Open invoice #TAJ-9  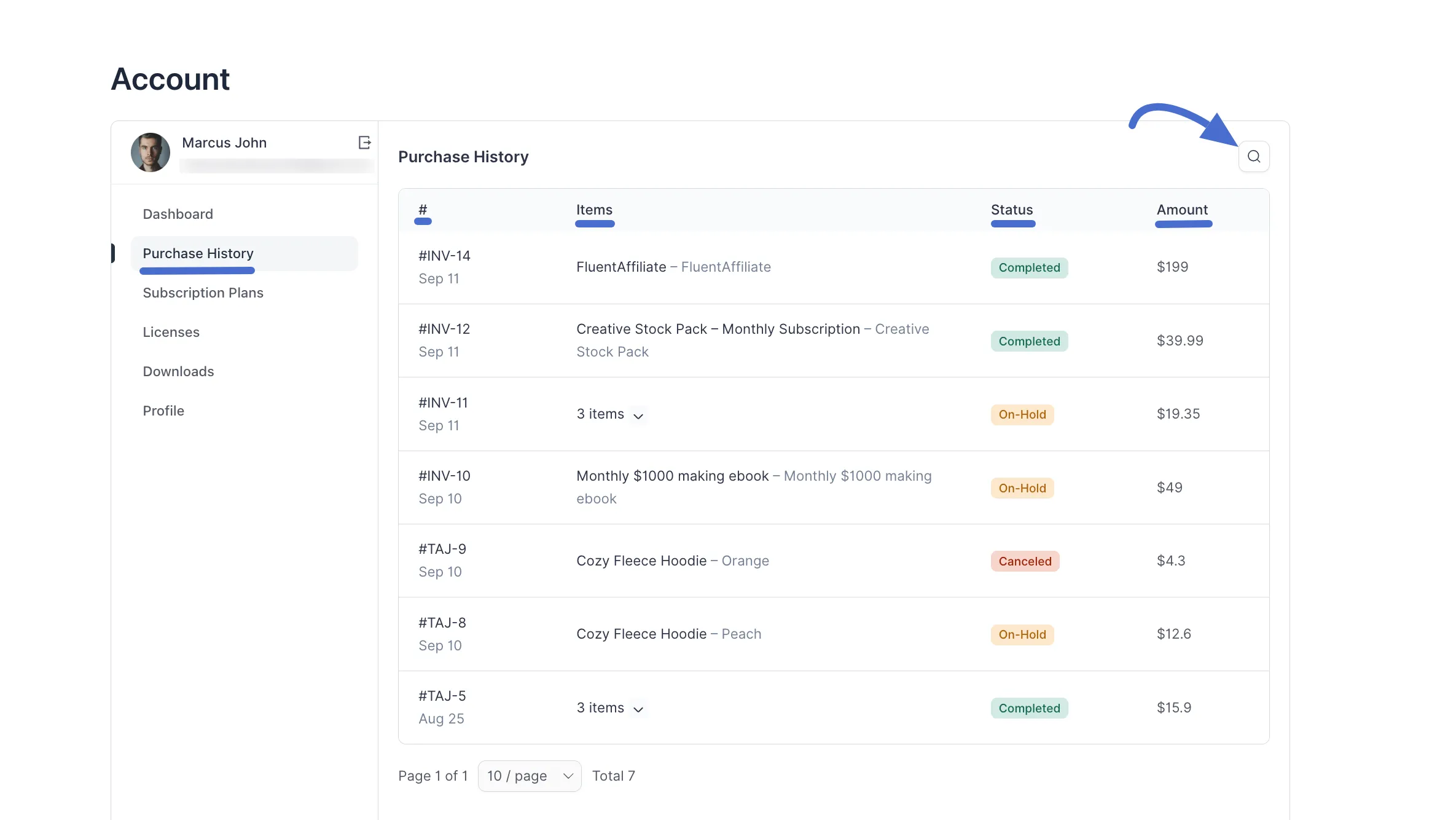point(442,549)
